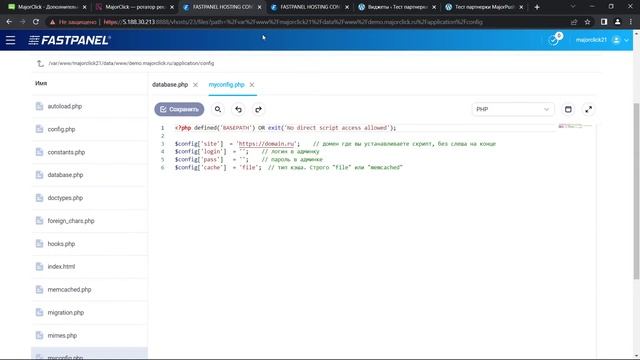640x360 pixels.
Task: Switch to the second FASTPANEL HOSTING browser tab
Action: point(310,7)
